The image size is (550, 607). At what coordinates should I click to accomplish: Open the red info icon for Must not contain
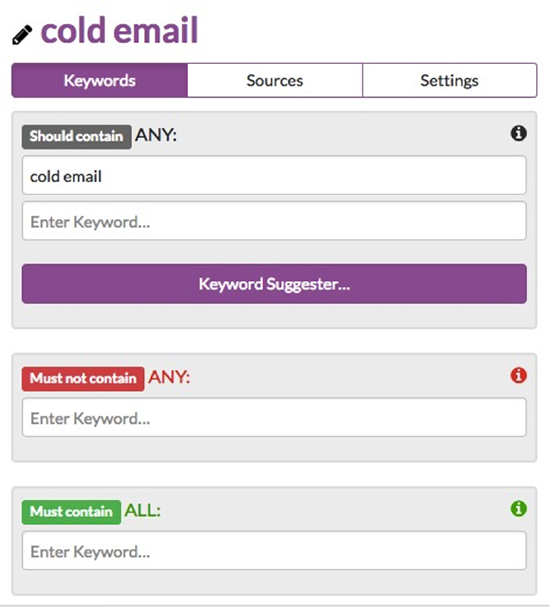[x=518, y=375]
